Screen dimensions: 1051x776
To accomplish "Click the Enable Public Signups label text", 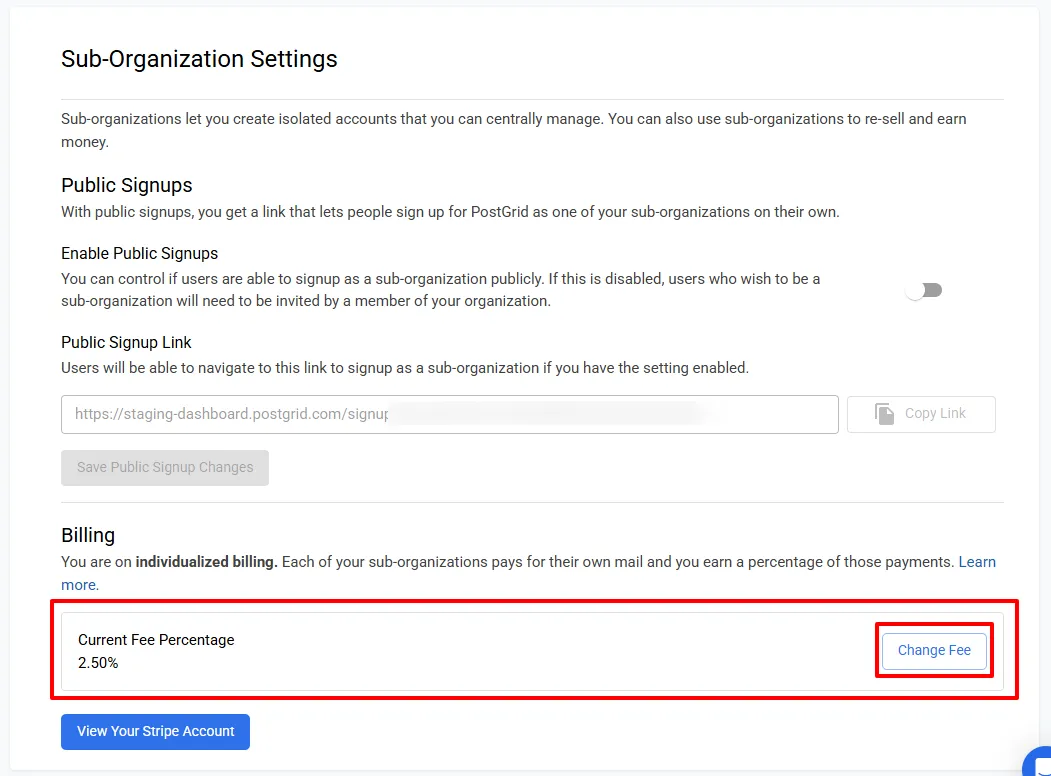I will coord(139,253).
